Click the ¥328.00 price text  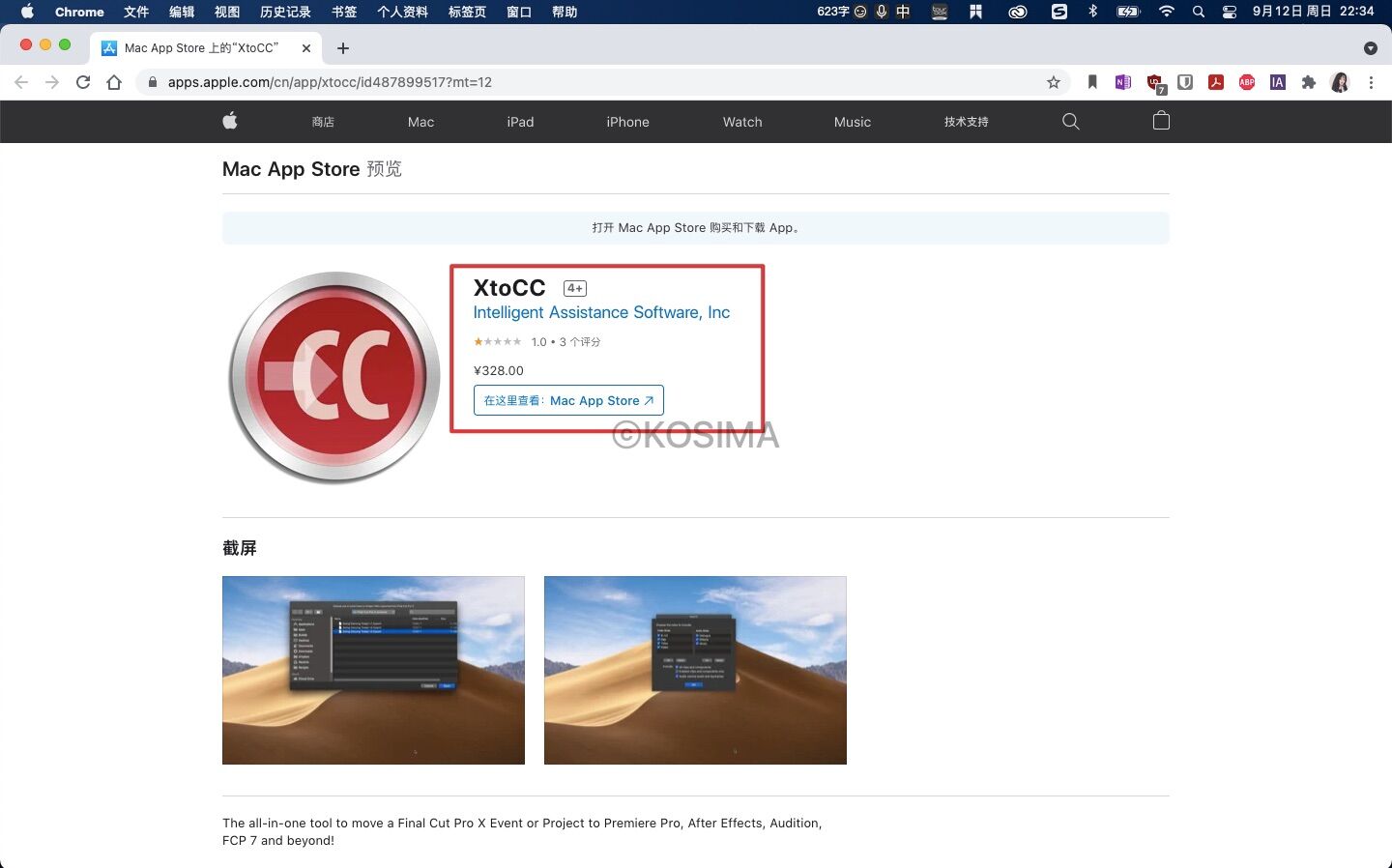(x=499, y=370)
